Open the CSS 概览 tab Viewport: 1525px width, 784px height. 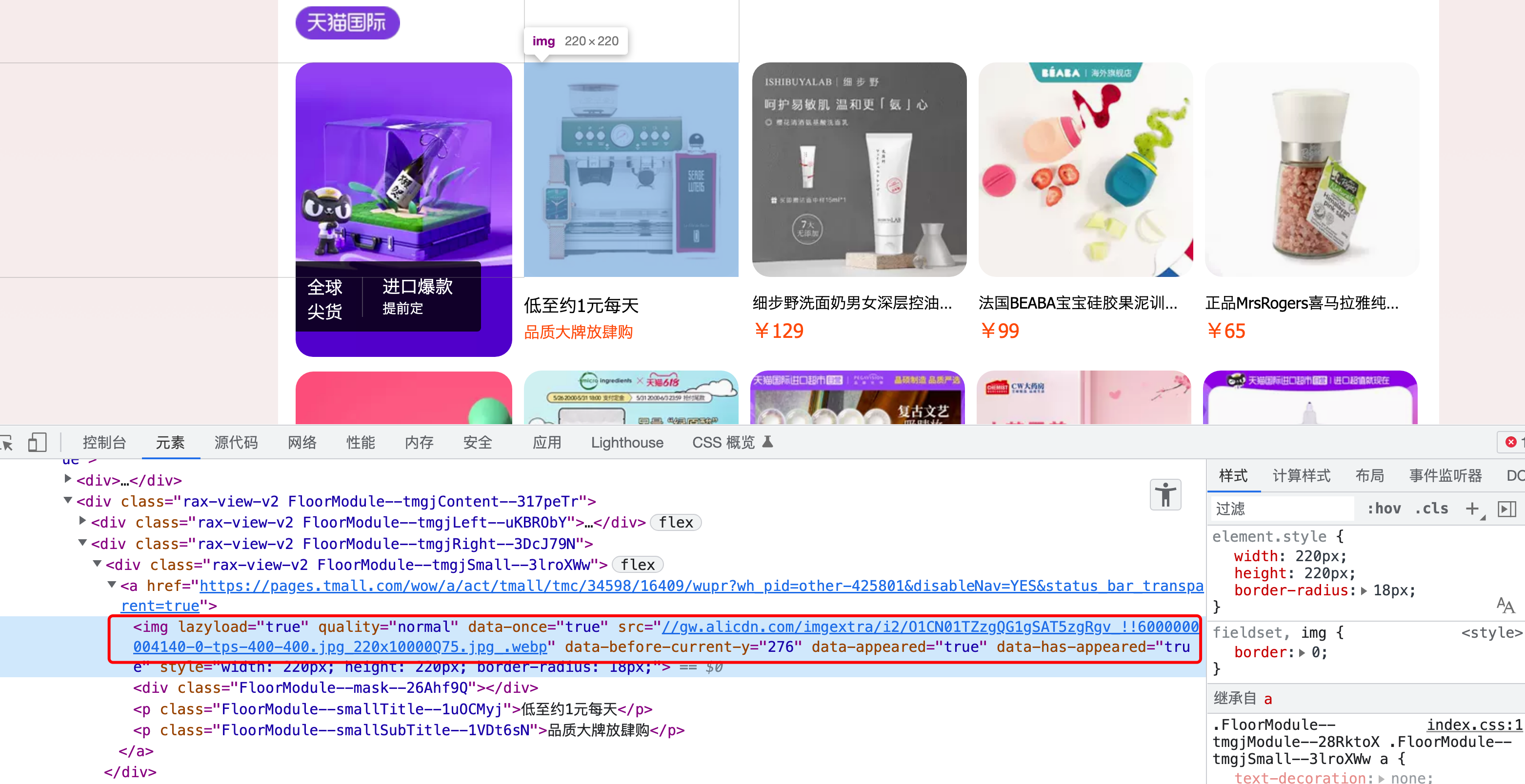[723, 443]
